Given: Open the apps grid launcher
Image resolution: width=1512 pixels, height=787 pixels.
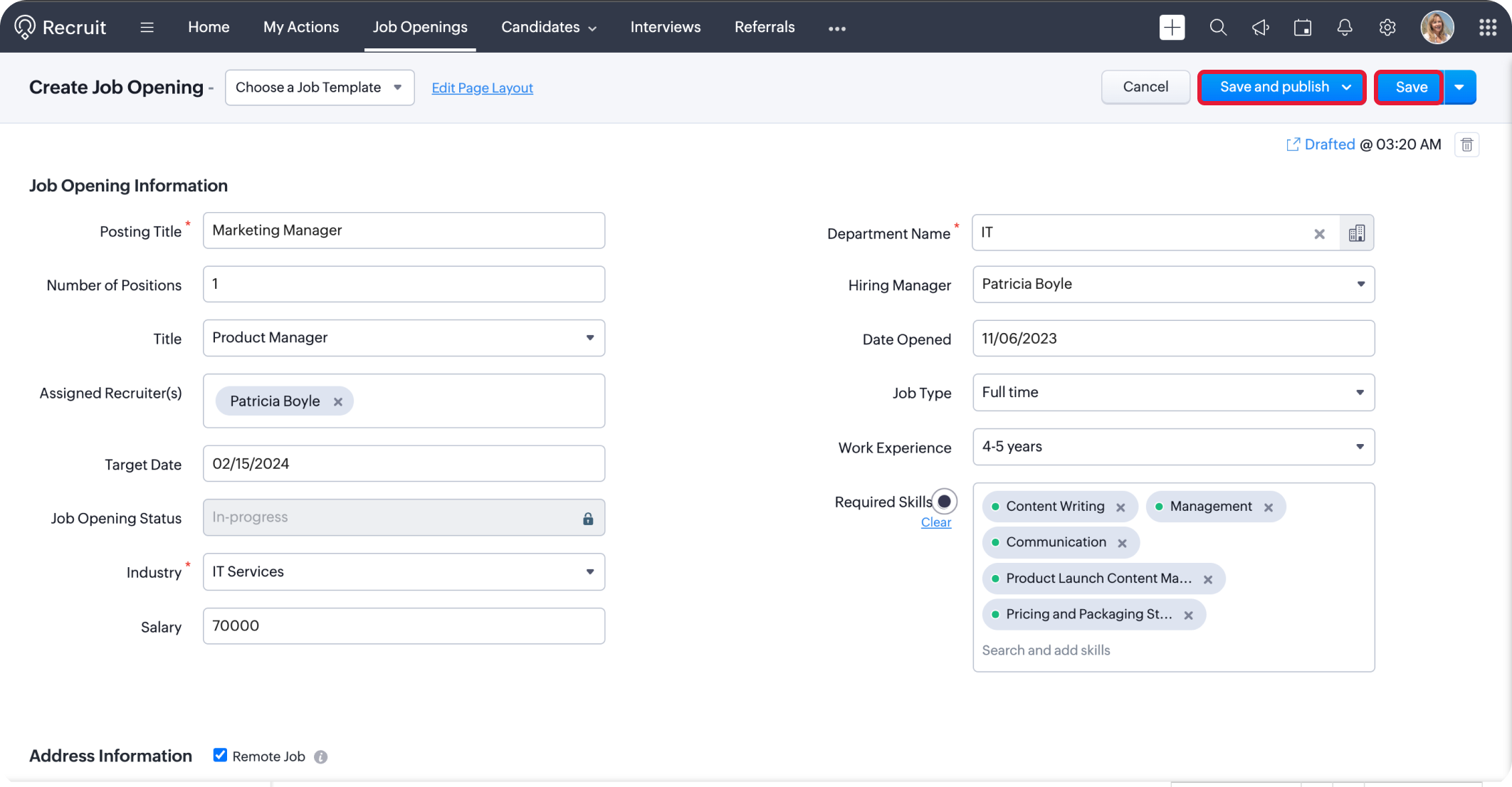Looking at the screenshot, I should click(1488, 28).
